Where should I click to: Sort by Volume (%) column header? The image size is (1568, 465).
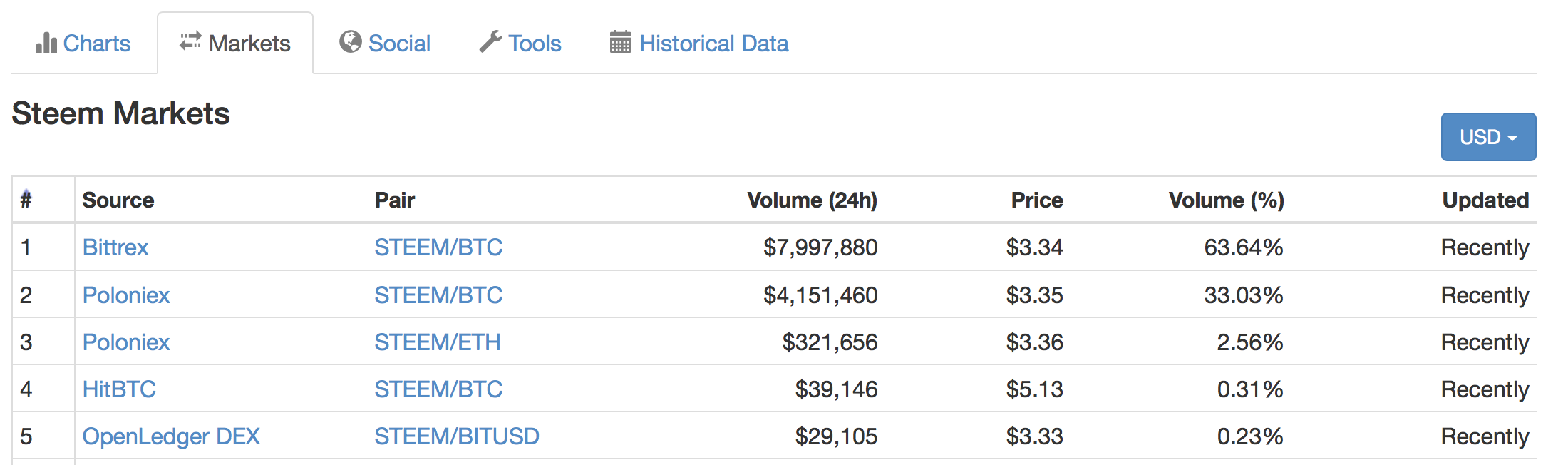1226,200
